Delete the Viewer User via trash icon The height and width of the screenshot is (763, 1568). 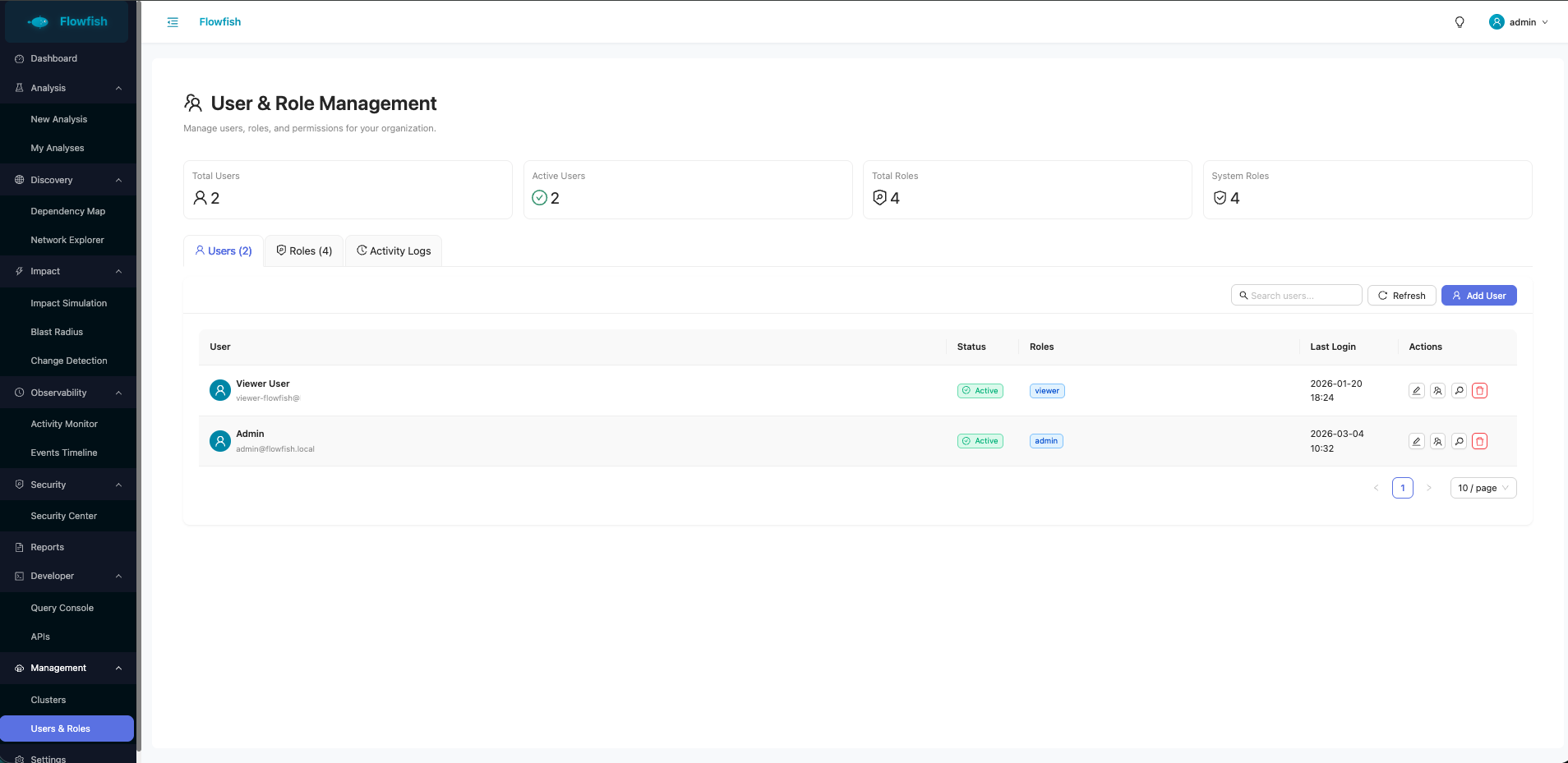[x=1480, y=391]
